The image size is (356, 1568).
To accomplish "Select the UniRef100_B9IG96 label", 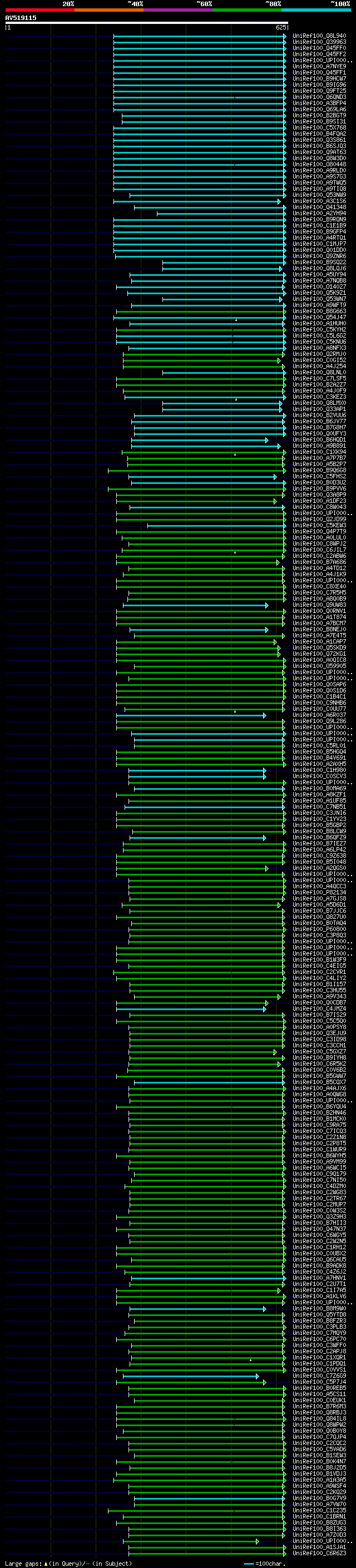I will coord(319,85).
